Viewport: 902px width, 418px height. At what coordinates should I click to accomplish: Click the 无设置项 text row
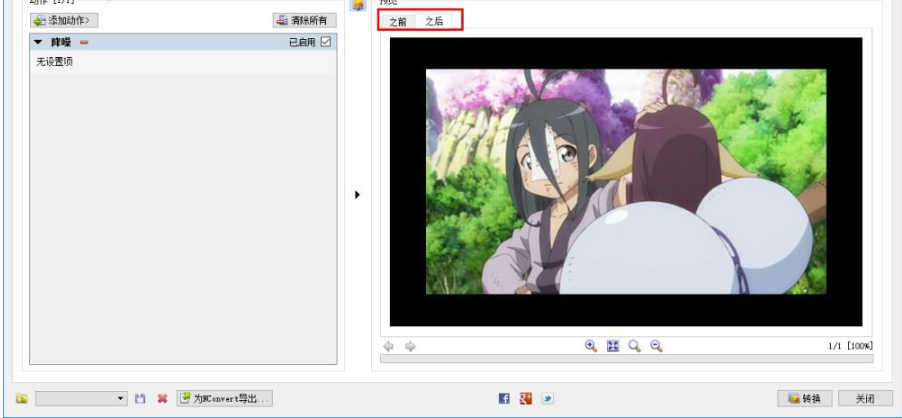(55, 62)
